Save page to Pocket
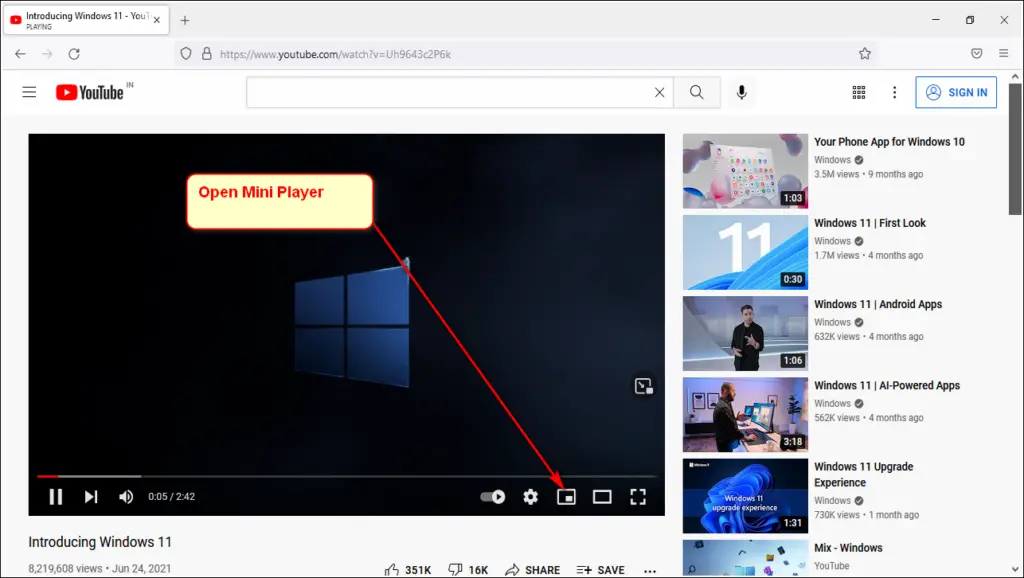 click(x=976, y=54)
